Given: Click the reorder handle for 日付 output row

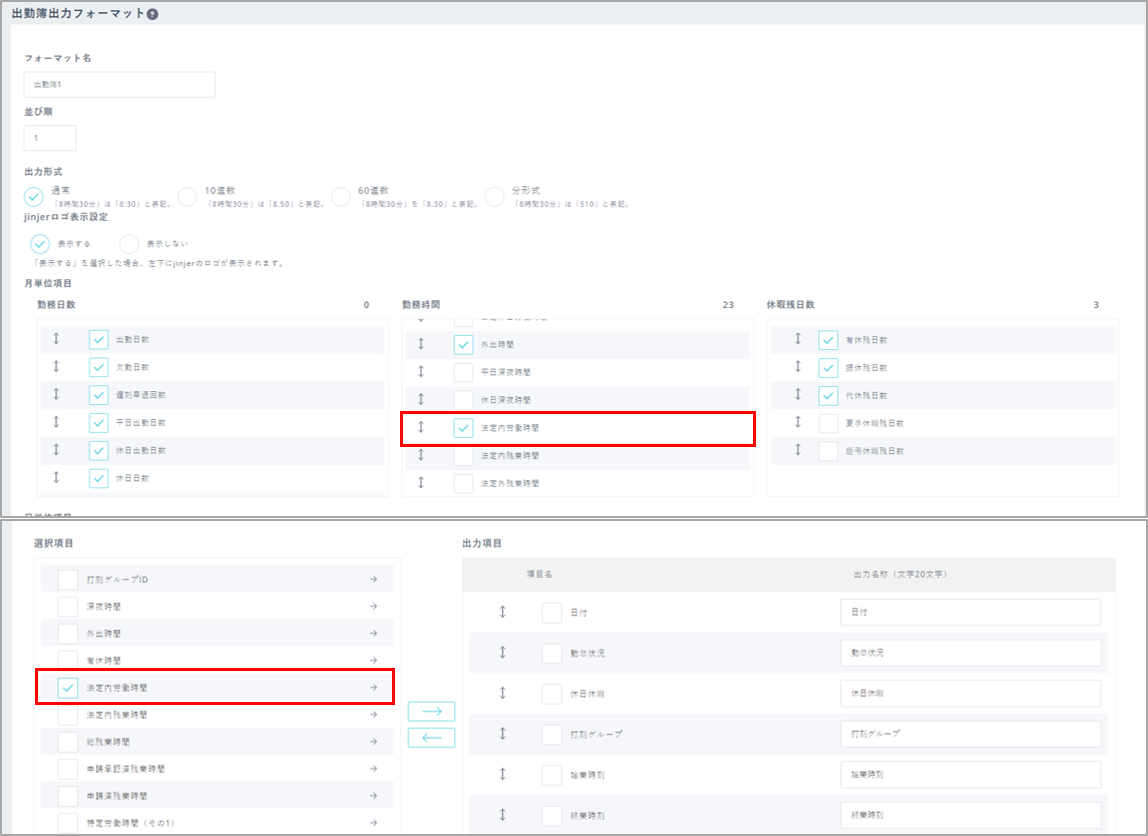Looking at the screenshot, I should pos(503,612).
